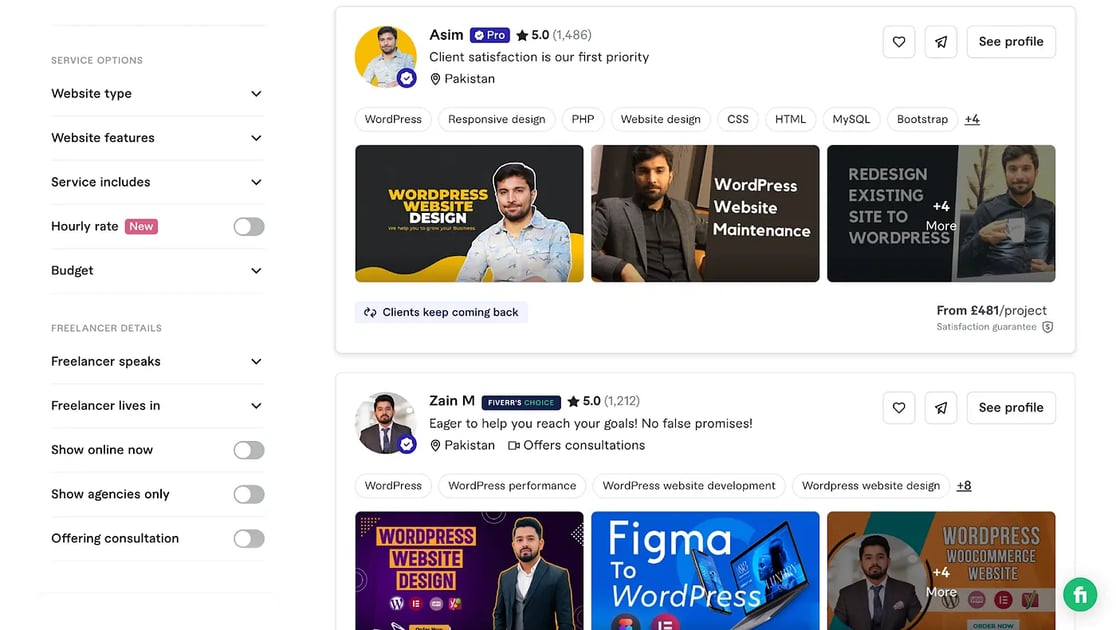Open the Fiverr chat bubble icon
Viewport: 1116px width, 630px height.
click(x=1079, y=594)
